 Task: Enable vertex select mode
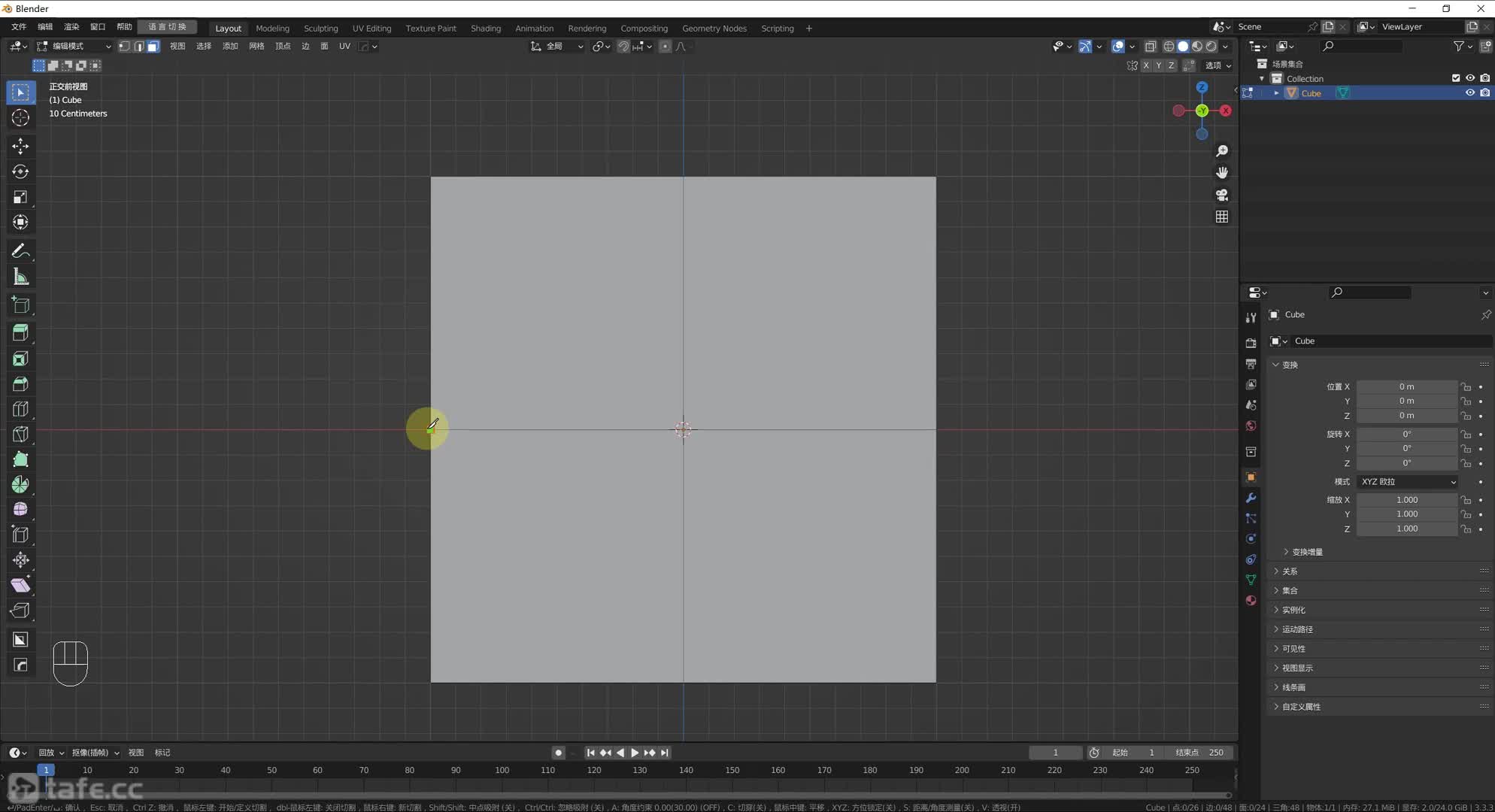coord(125,47)
